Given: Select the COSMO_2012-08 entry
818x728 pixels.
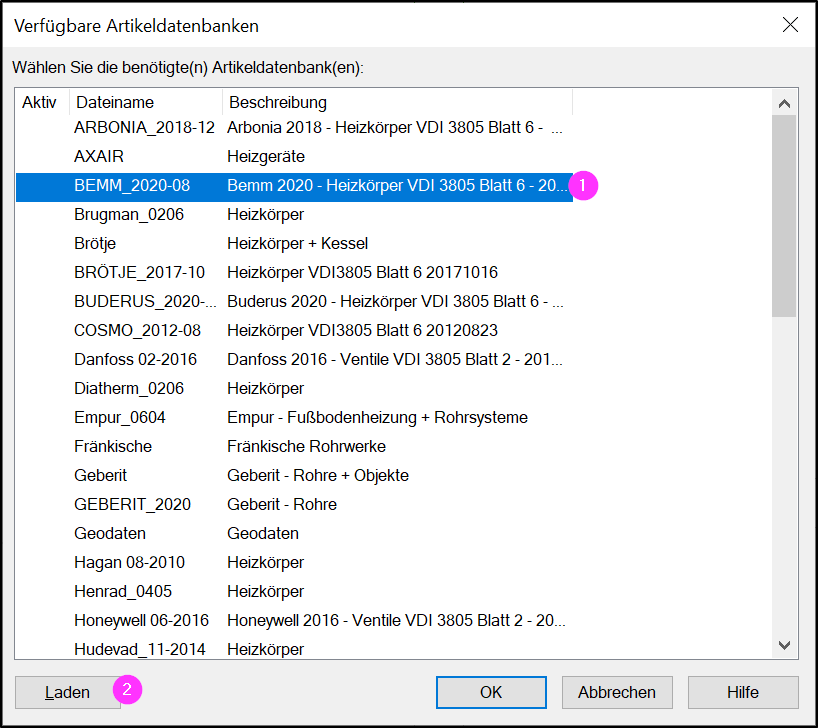Looking at the screenshot, I should coord(294,330).
